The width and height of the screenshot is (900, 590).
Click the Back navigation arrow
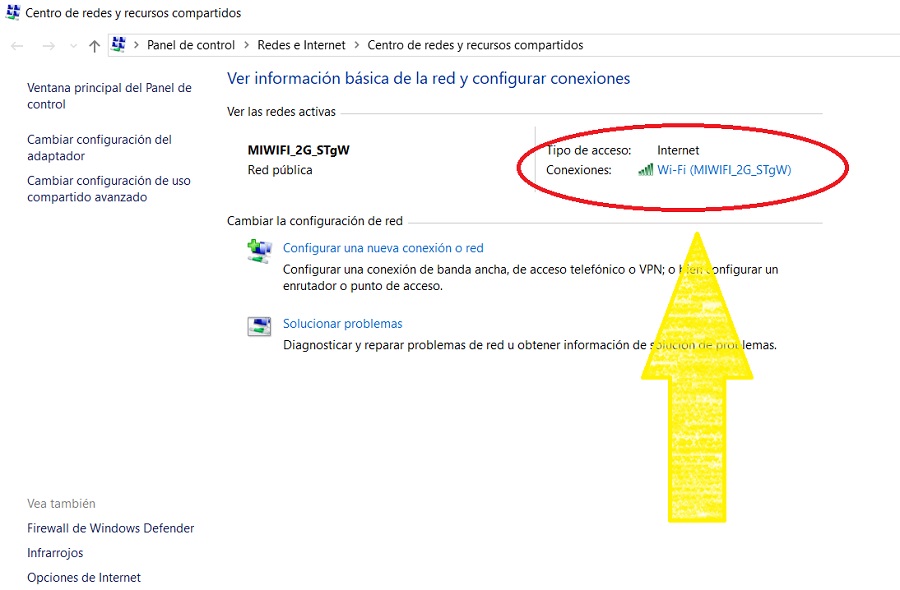(17, 46)
